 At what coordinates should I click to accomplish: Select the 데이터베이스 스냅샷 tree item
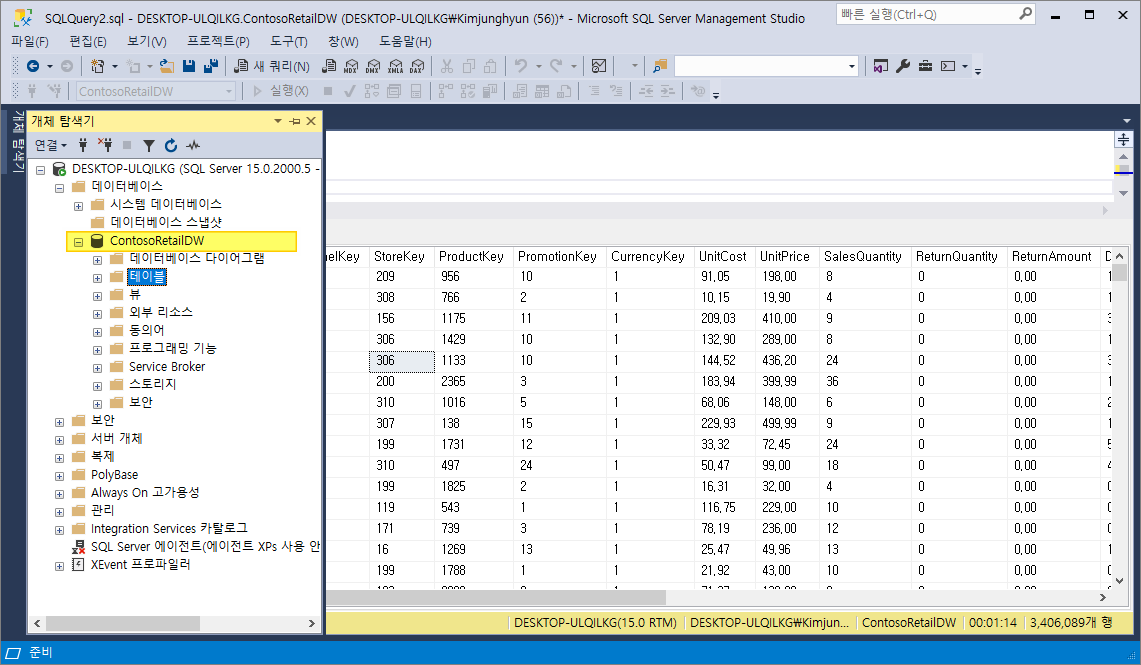click(x=166, y=222)
